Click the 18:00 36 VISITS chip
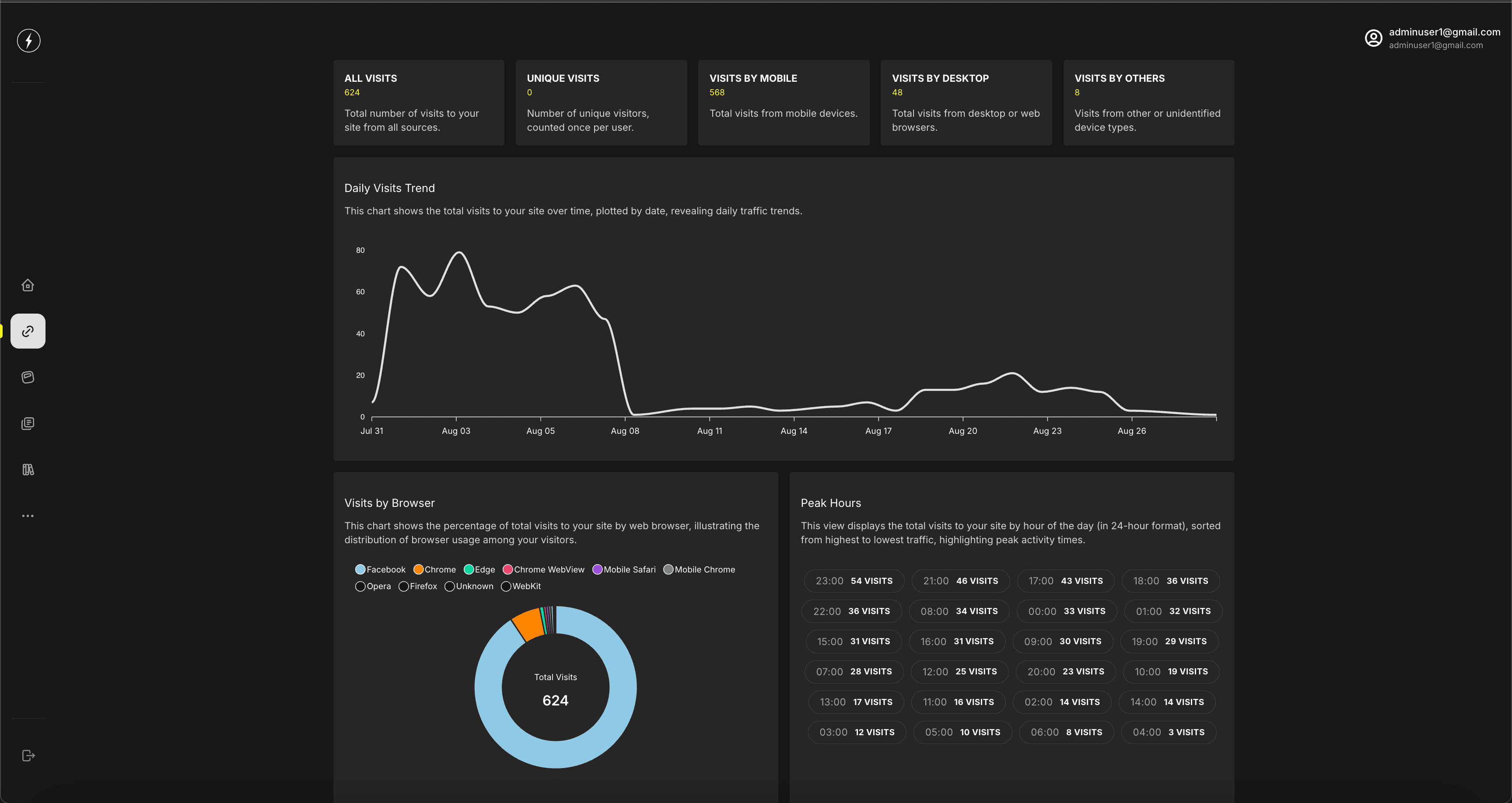The width and height of the screenshot is (1512, 803). coord(1170,581)
